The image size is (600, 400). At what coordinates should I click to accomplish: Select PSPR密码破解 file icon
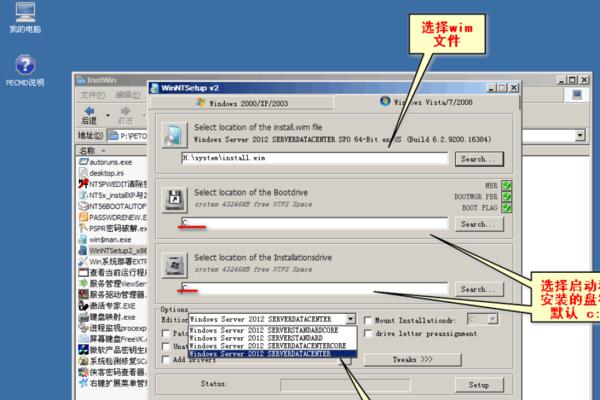83,229
